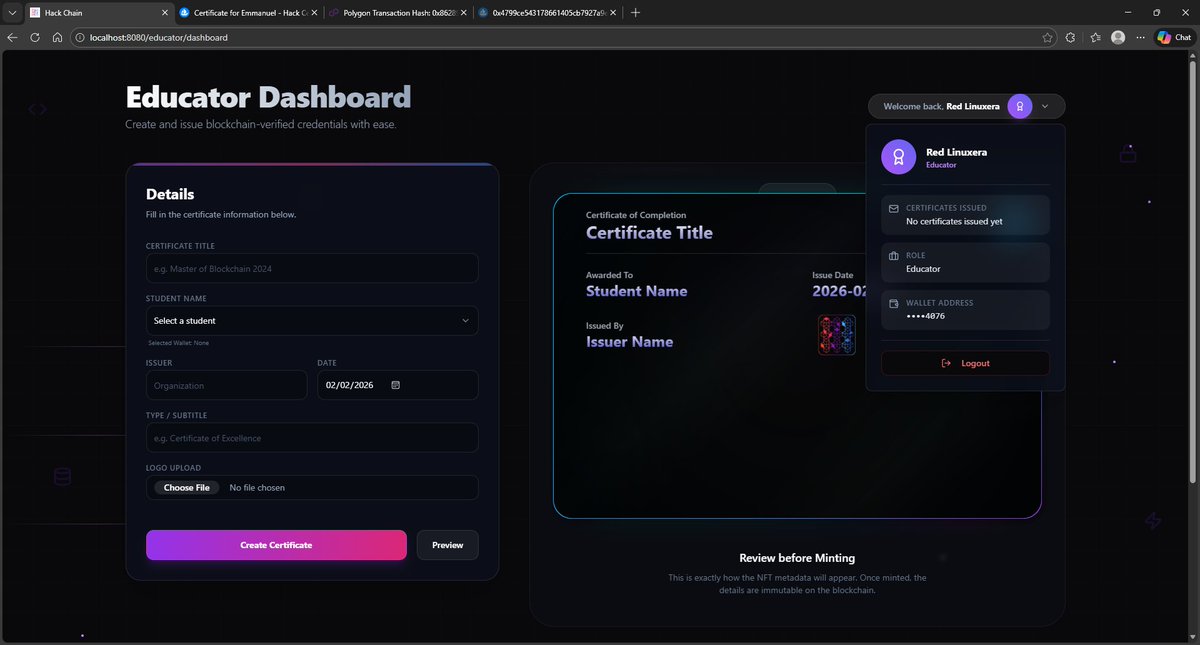Focus the Type / Subtitle field

pyautogui.click(x=312, y=438)
